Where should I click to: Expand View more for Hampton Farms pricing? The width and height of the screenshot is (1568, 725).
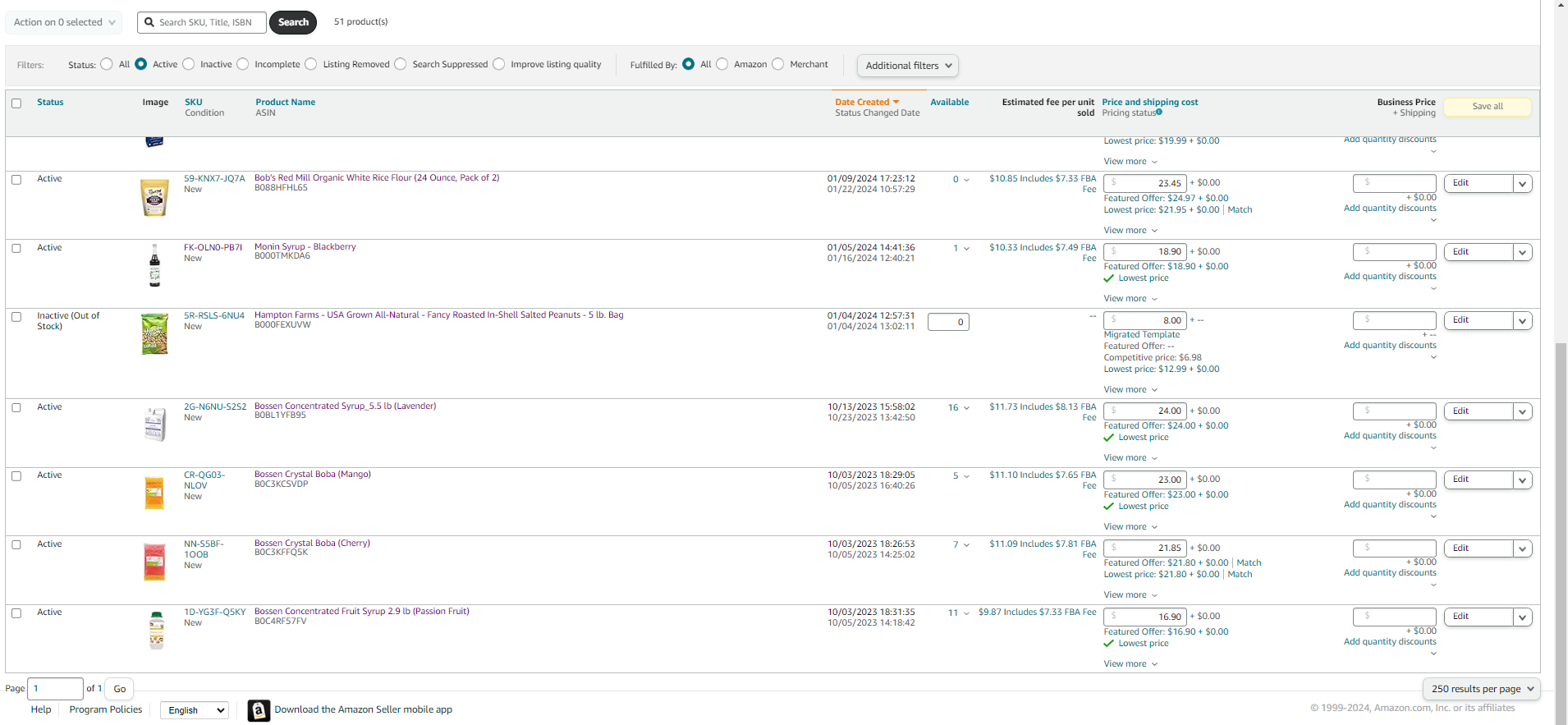point(1130,390)
